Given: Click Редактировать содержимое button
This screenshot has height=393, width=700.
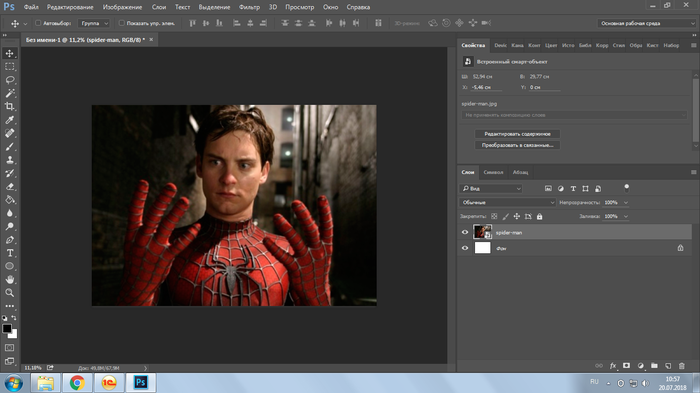Looking at the screenshot, I should tap(517, 134).
